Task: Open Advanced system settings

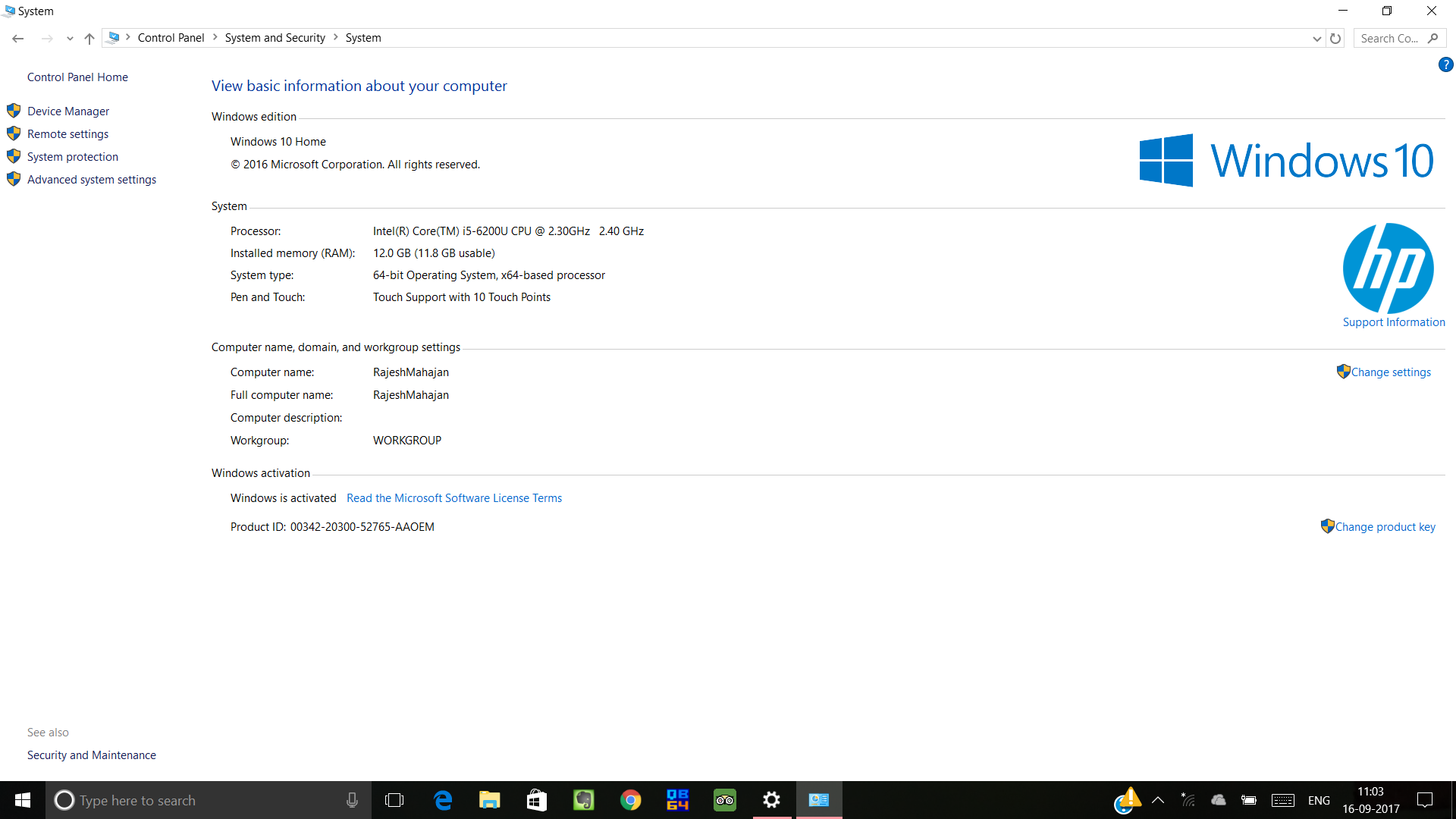Action: (x=92, y=180)
